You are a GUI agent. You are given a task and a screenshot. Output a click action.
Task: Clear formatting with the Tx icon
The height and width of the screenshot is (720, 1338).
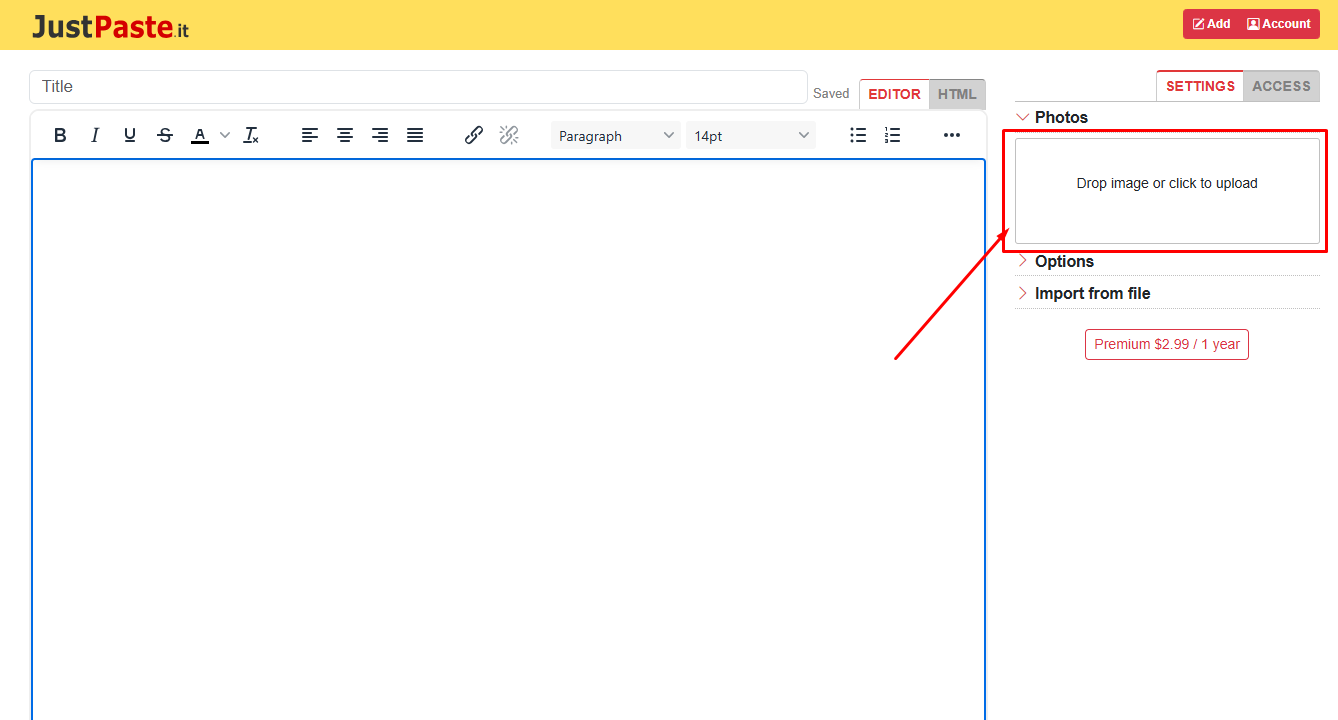coord(251,135)
